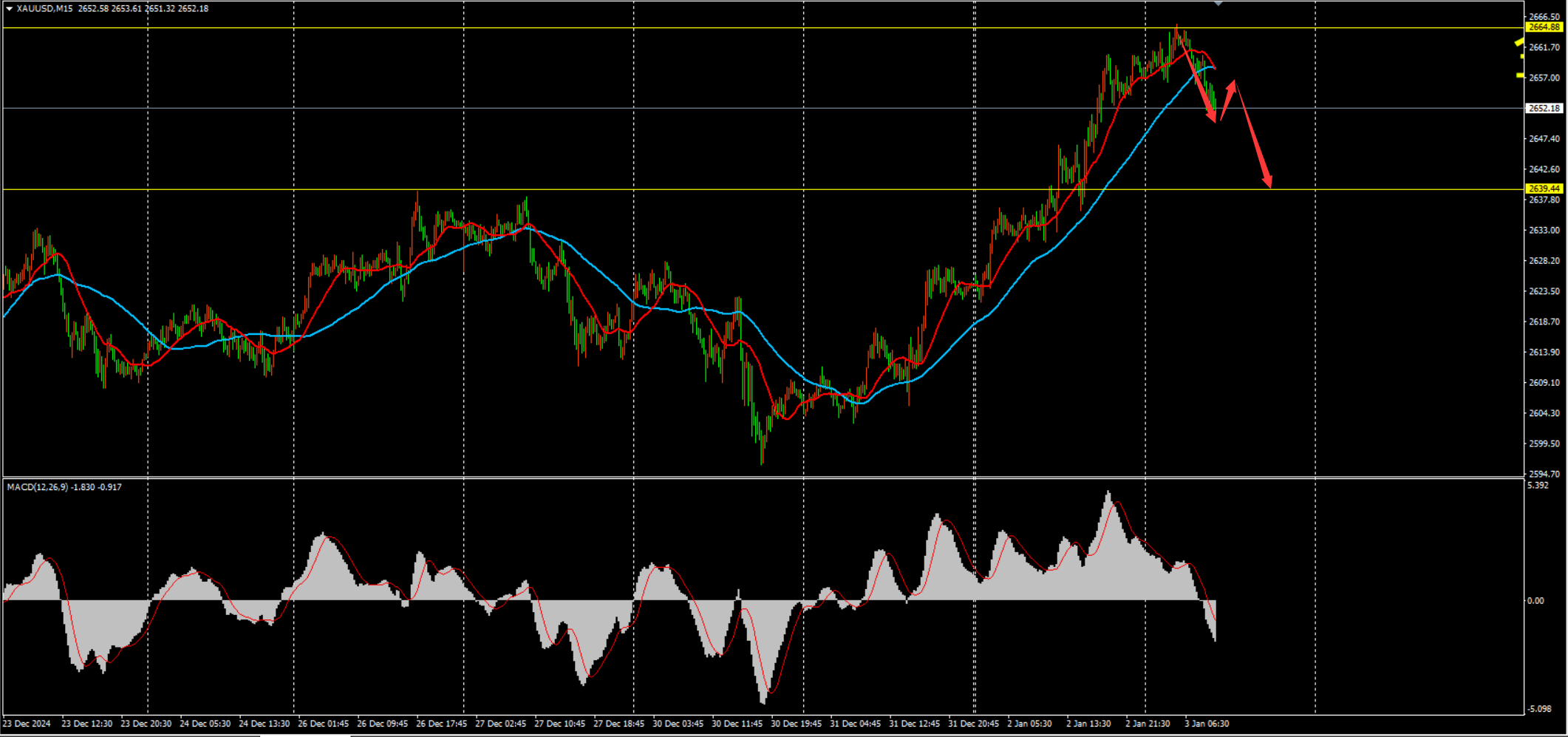The height and width of the screenshot is (737, 1568).
Task: Click the 2 Jan 21:30 time label
Action: pos(1148,724)
